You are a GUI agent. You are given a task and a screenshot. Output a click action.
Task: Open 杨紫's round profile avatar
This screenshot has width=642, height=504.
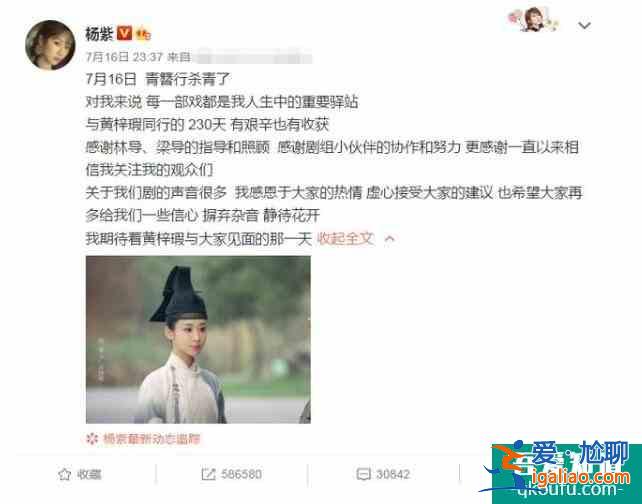coord(50,45)
